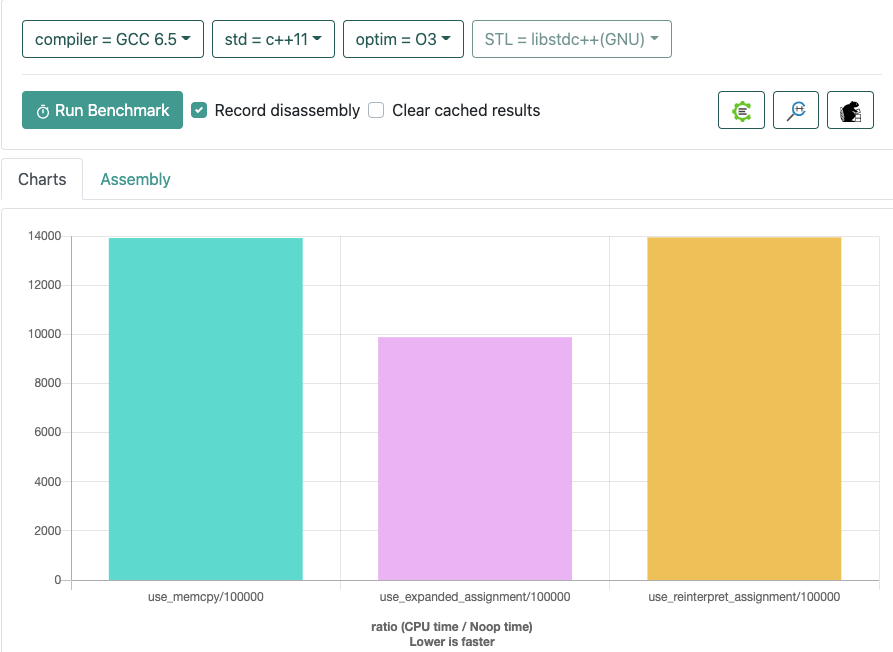Click the use_memcpy/100000 axis label
The image size is (893, 652).
(206, 597)
